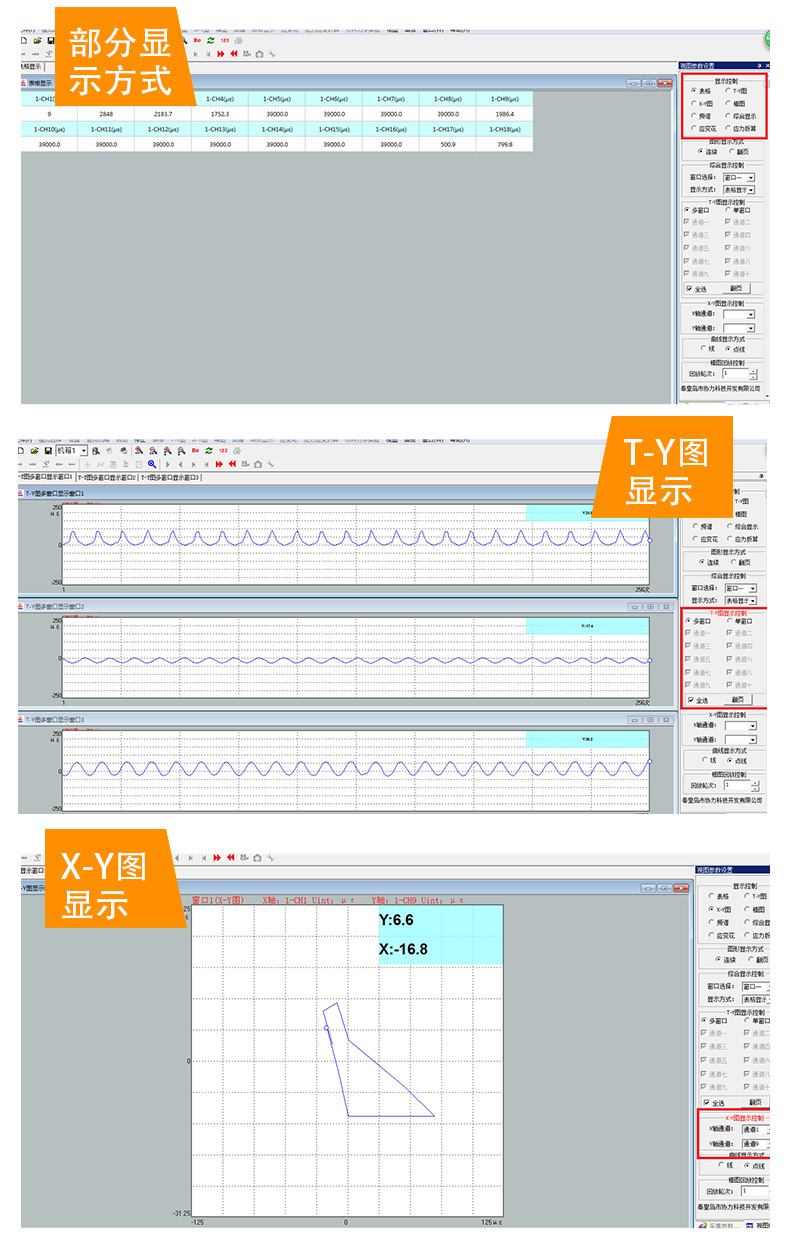Click the wrench settings icon in the table display screenshot
790x1251 pixels.
pyautogui.click(x=271, y=54)
